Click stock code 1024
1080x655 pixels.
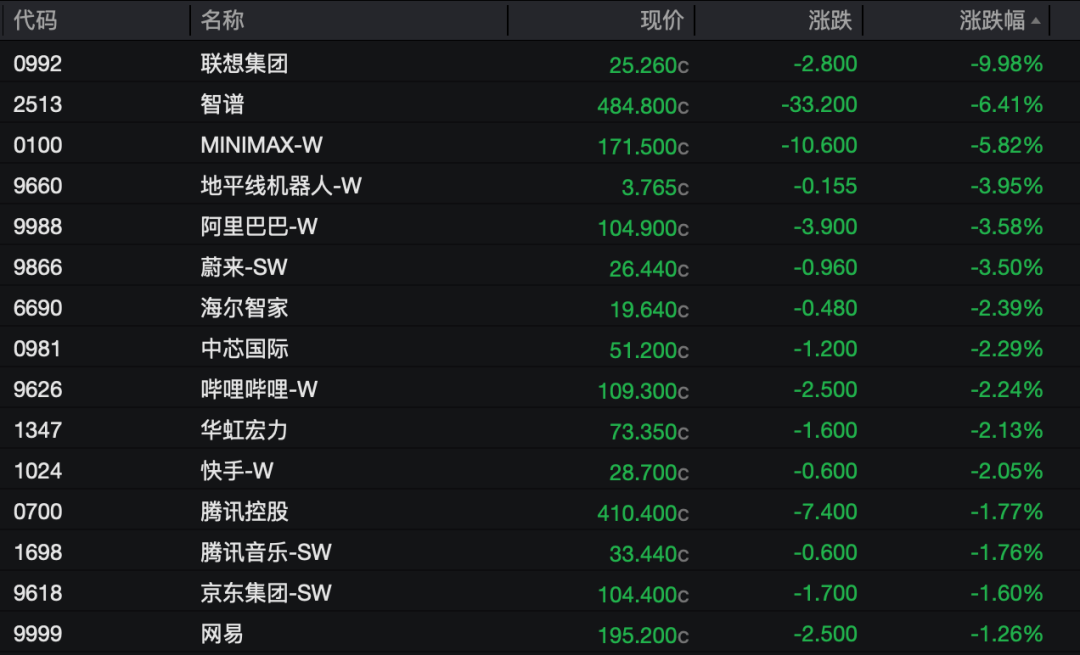[x=38, y=470]
